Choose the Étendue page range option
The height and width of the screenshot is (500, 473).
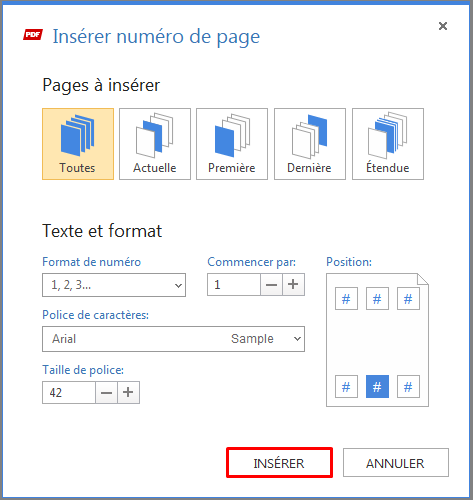coord(388,144)
